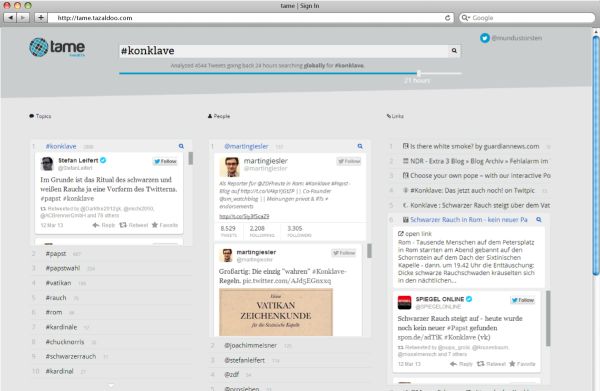Click the people tweets scrollbar
This screenshot has width=600, height=391.
[x=369, y=251]
